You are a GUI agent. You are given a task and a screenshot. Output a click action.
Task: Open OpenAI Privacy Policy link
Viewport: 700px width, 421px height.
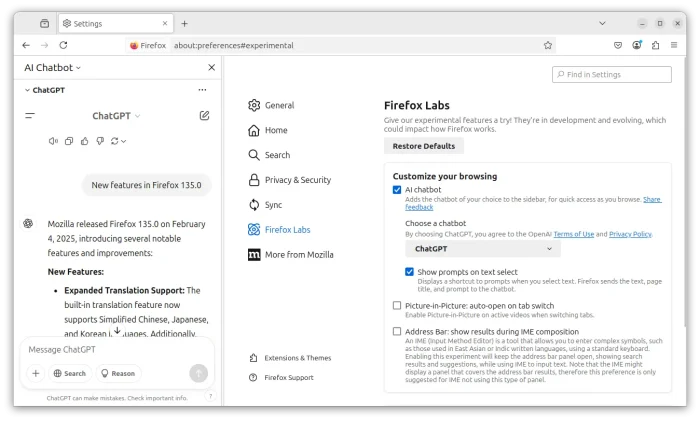630,234
